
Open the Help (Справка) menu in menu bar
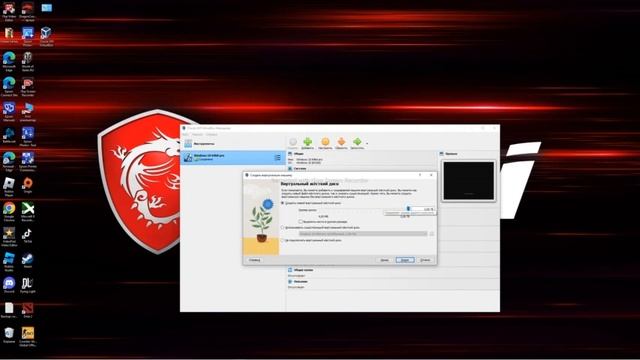[211, 134]
